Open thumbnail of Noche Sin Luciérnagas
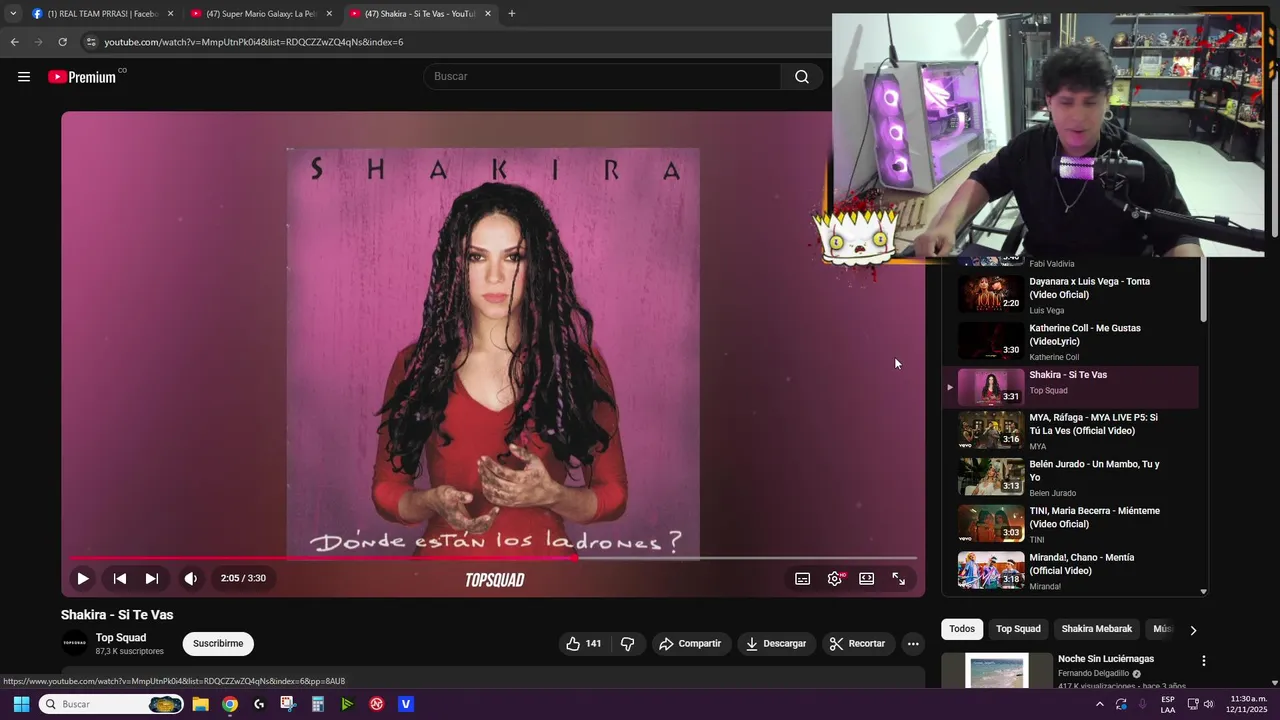1280x720 pixels. 997,671
